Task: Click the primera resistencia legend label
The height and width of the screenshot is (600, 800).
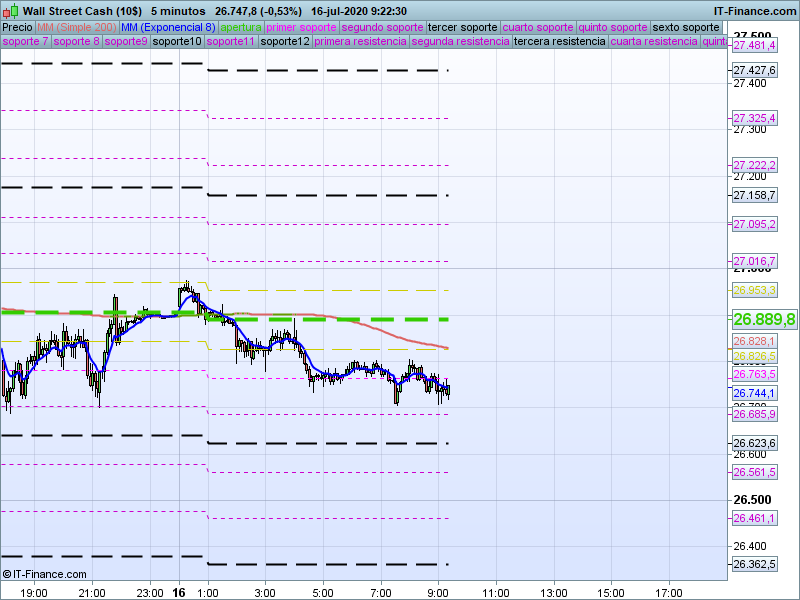Action: point(360,42)
